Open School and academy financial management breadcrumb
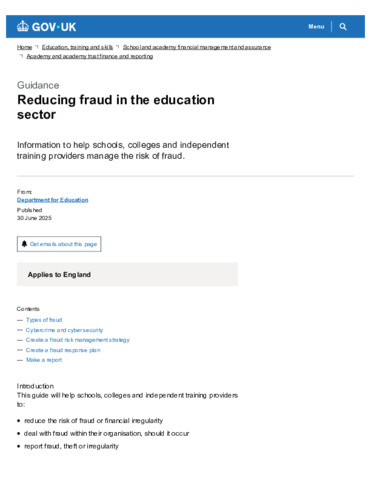Image resolution: width=371 pixels, height=480 pixels. (197, 47)
